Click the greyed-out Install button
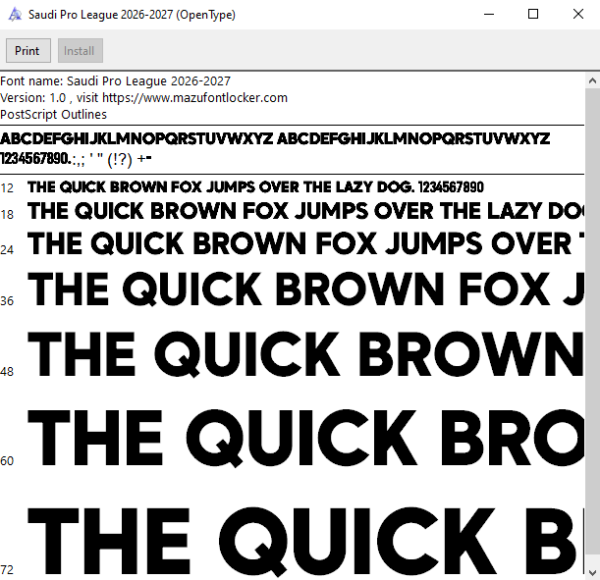The height and width of the screenshot is (580, 600). (x=80, y=51)
